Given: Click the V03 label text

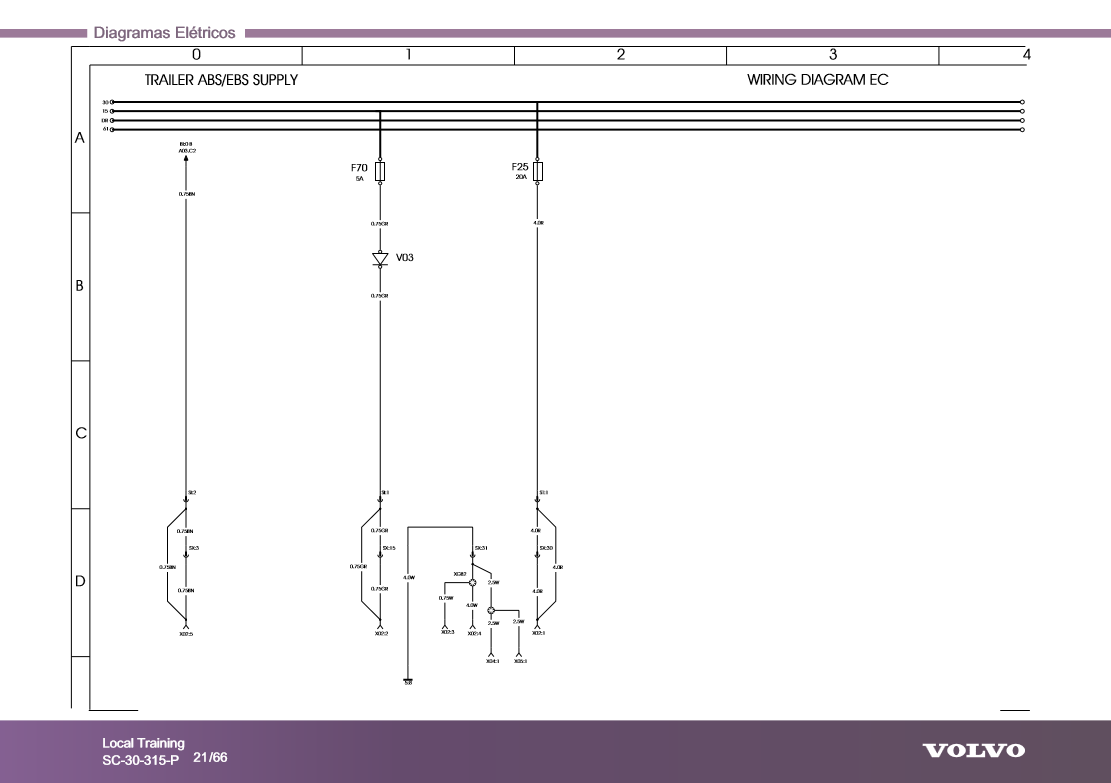Looking at the screenshot, I should click(x=405, y=258).
